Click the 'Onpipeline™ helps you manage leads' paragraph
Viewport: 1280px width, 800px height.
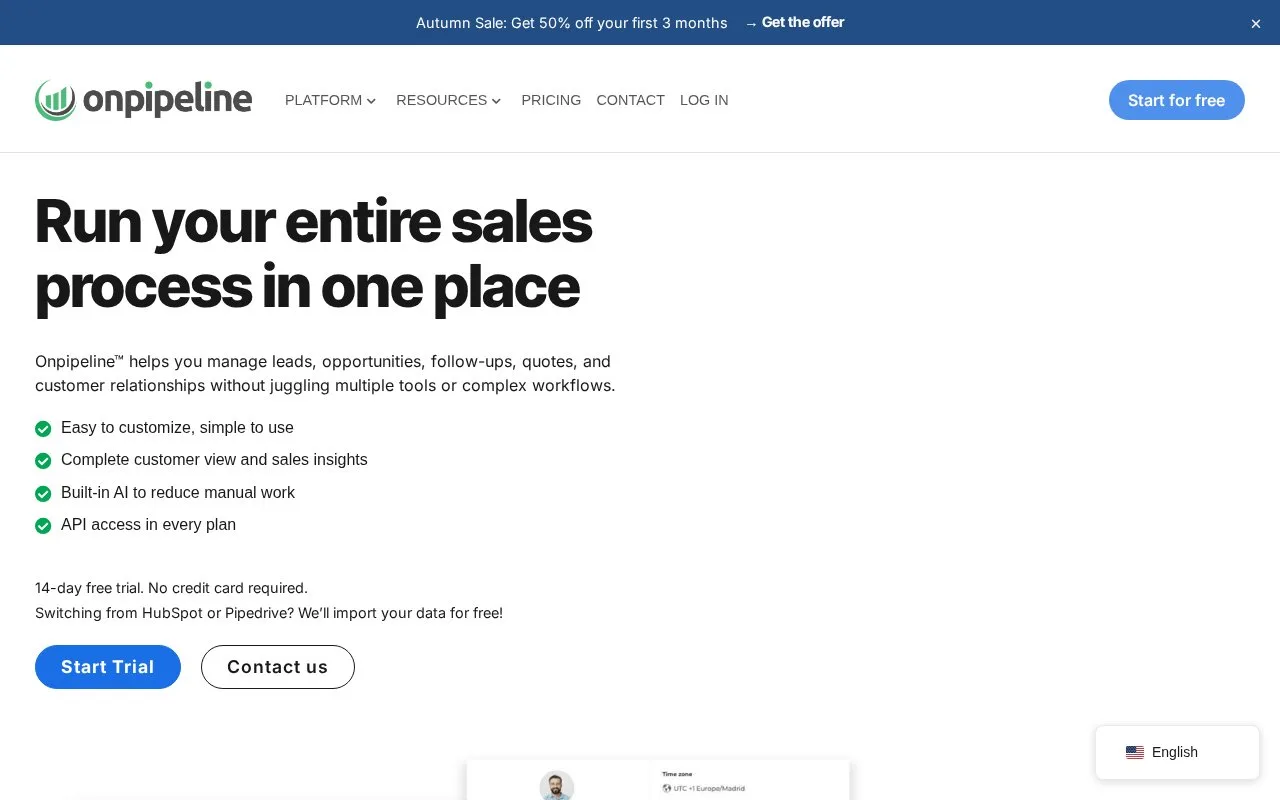[x=325, y=373]
